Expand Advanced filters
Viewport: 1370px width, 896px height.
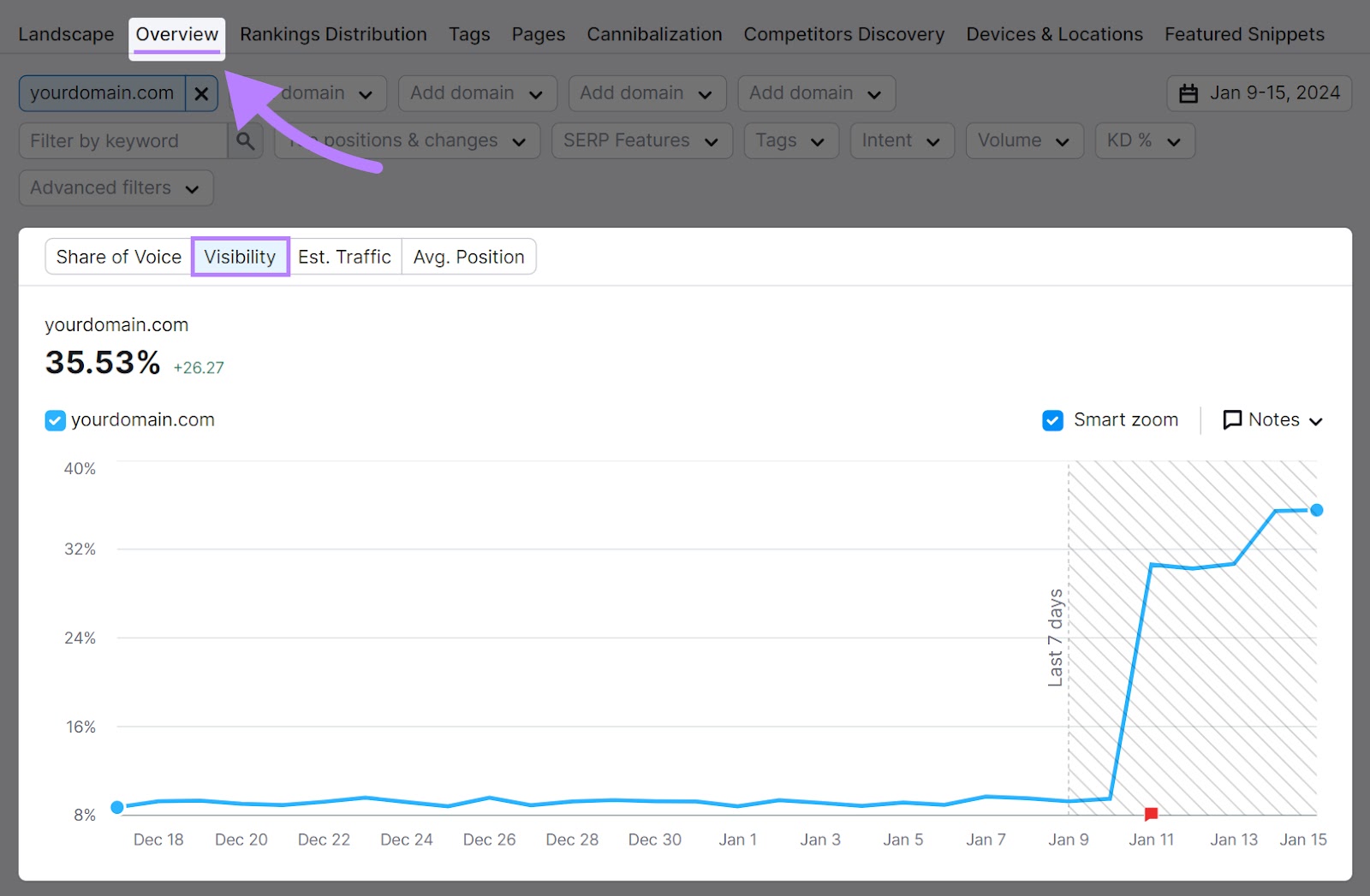(x=116, y=187)
